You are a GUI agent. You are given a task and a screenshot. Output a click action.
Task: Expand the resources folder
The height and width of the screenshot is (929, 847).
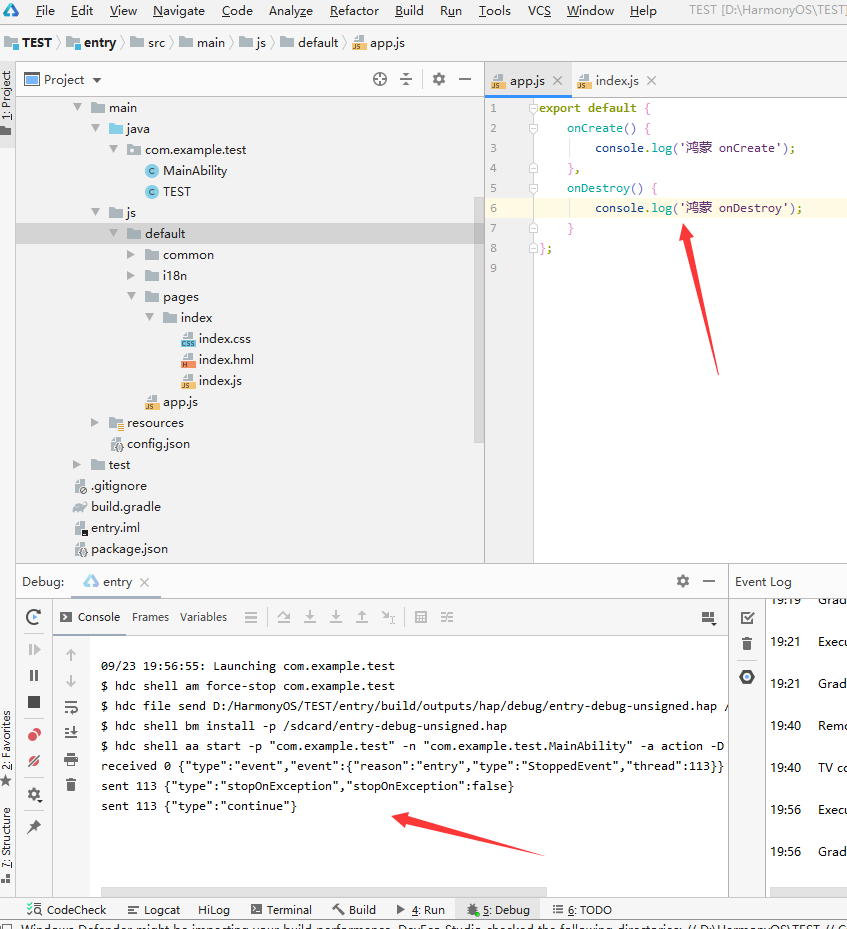point(95,422)
